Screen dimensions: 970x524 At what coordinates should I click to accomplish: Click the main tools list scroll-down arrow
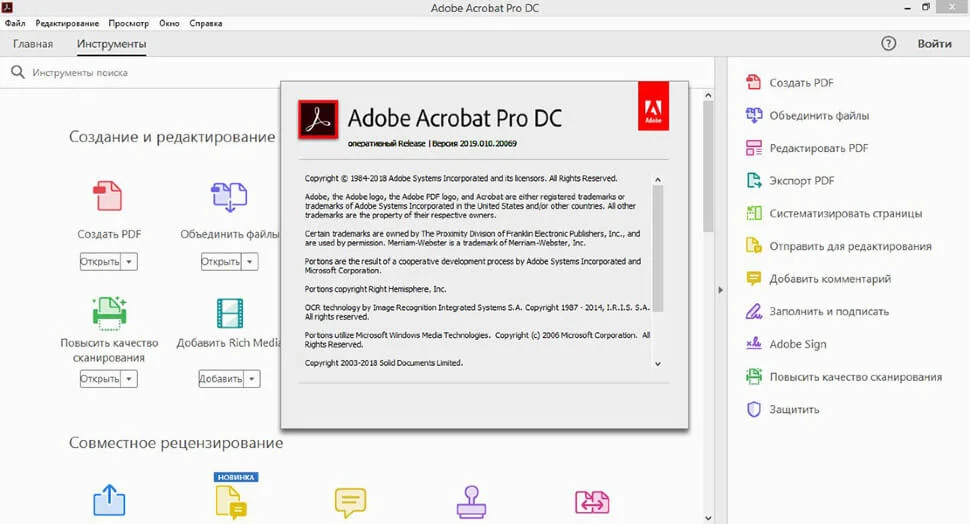tap(708, 518)
